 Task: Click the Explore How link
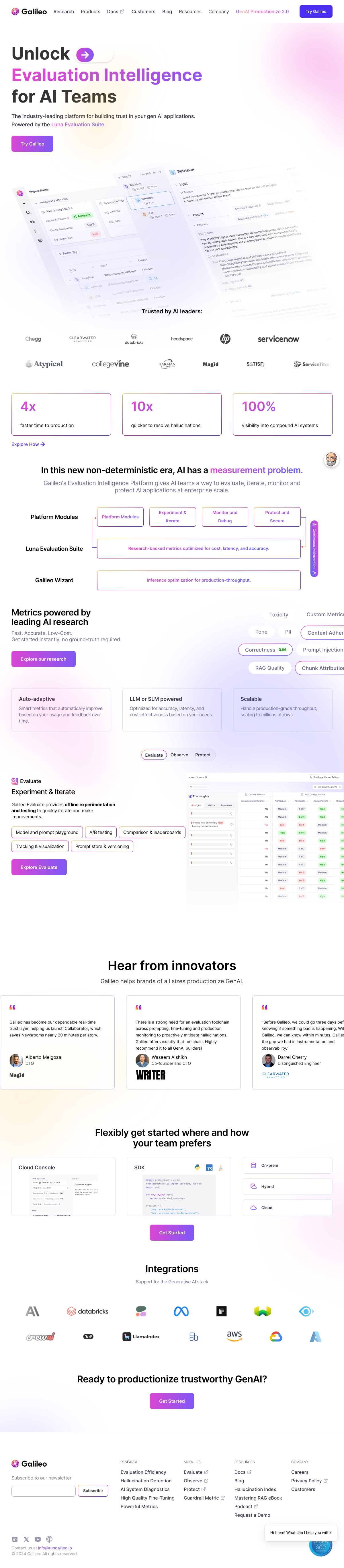(28, 444)
